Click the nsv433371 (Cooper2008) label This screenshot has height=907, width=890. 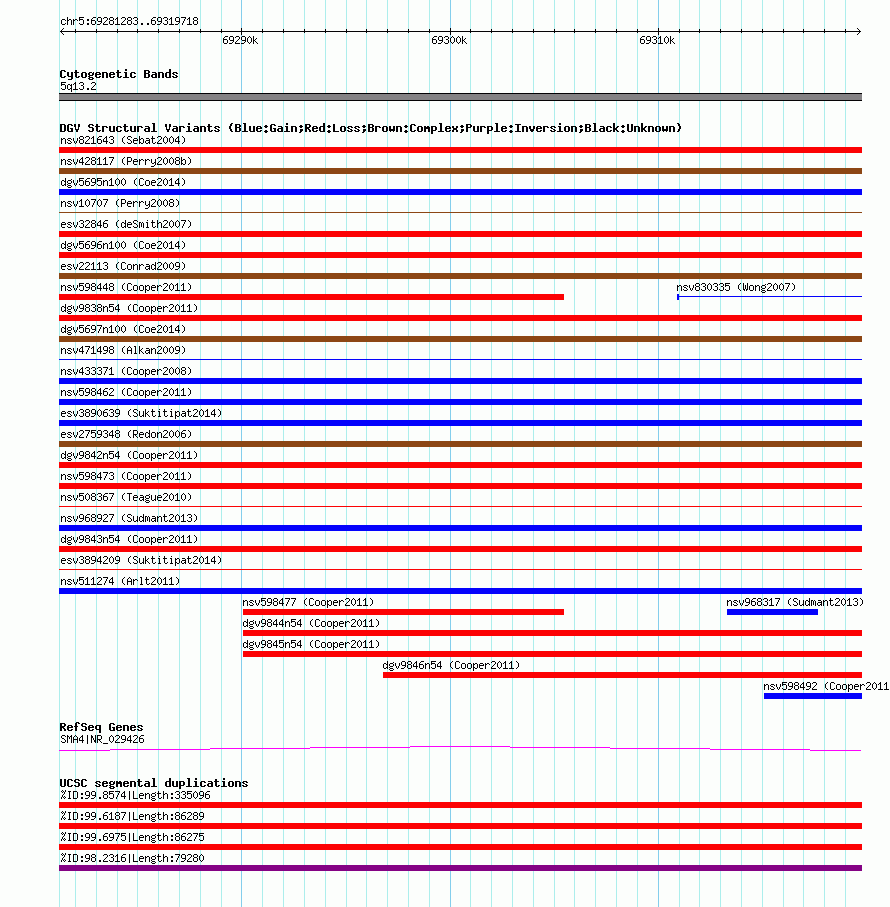pyautogui.click(x=126, y=371)
